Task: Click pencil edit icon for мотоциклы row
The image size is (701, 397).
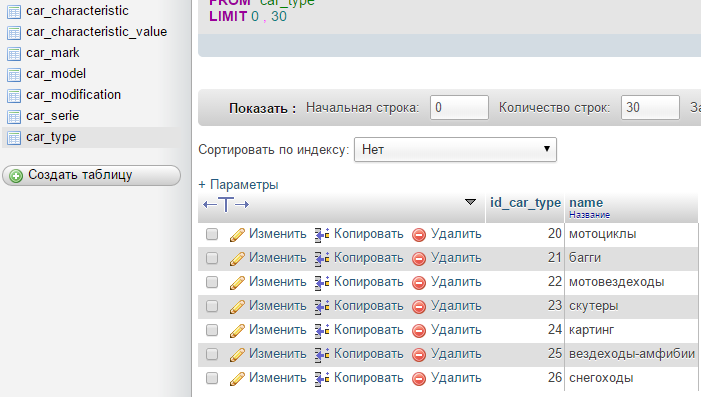Action: tap(237, 235)
